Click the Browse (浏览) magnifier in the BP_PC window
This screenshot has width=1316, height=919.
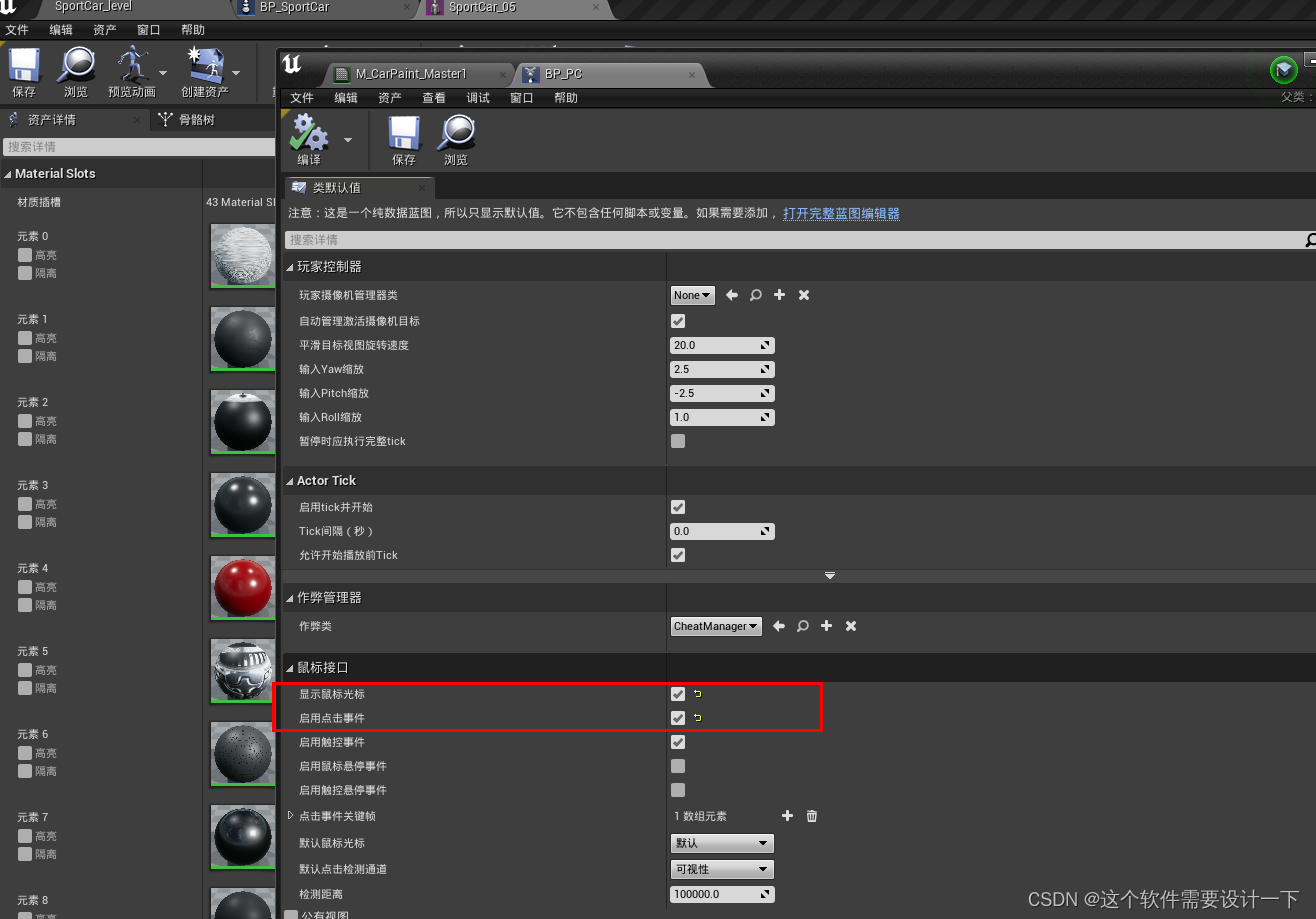(456, 132)
